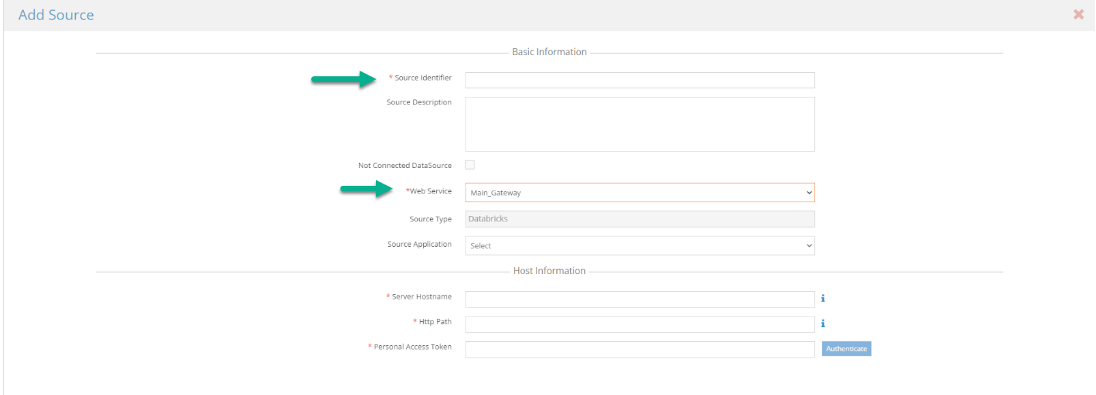Click the Personal Access Token field
This screenshot has height=395, width=1096.
tap(640, 349)
